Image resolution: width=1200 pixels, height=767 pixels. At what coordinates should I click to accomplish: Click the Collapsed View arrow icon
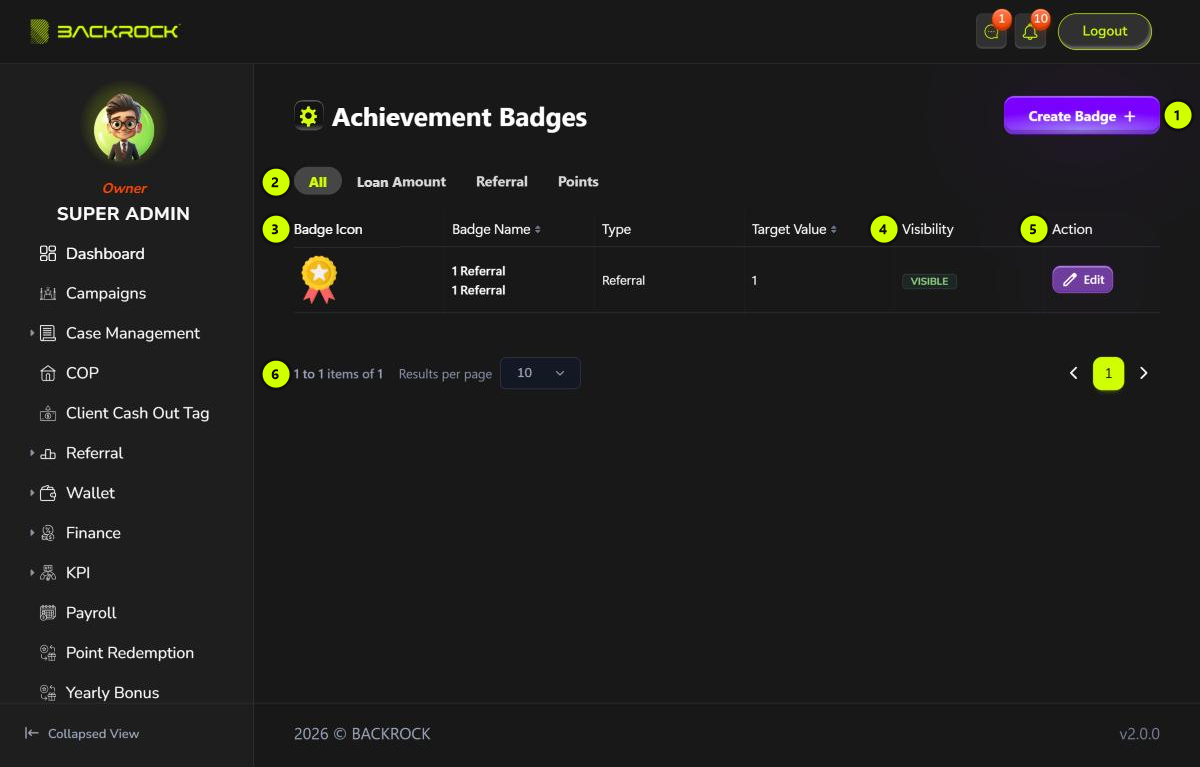(32, 733)
